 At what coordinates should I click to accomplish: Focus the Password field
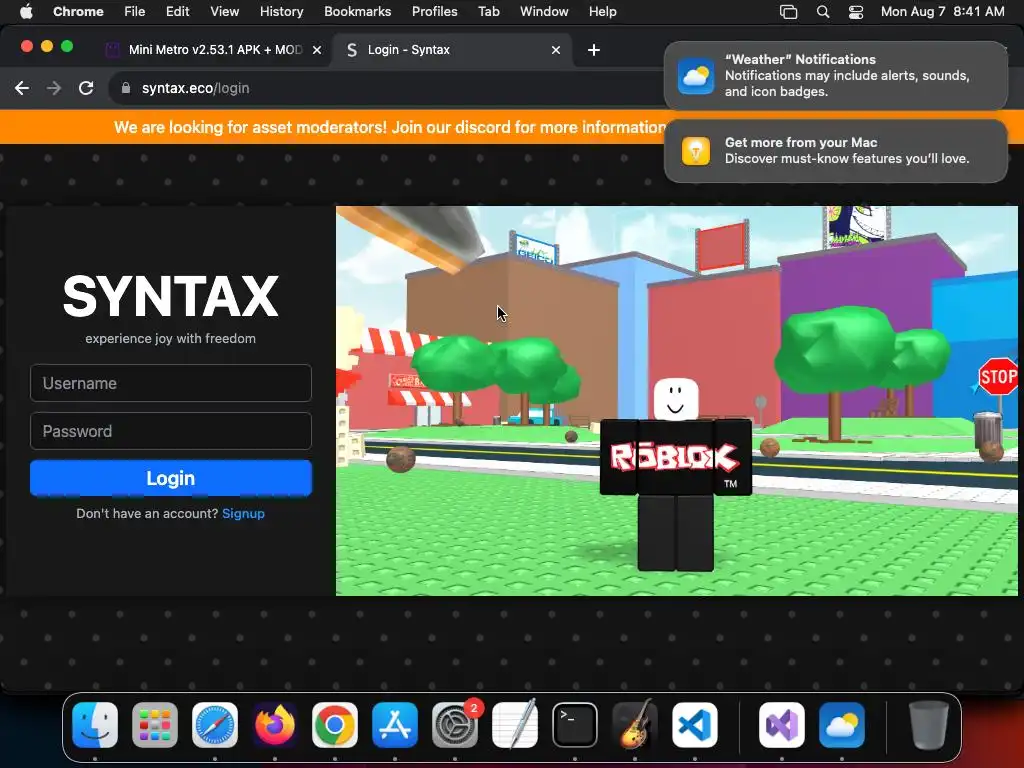click(170, 431)
